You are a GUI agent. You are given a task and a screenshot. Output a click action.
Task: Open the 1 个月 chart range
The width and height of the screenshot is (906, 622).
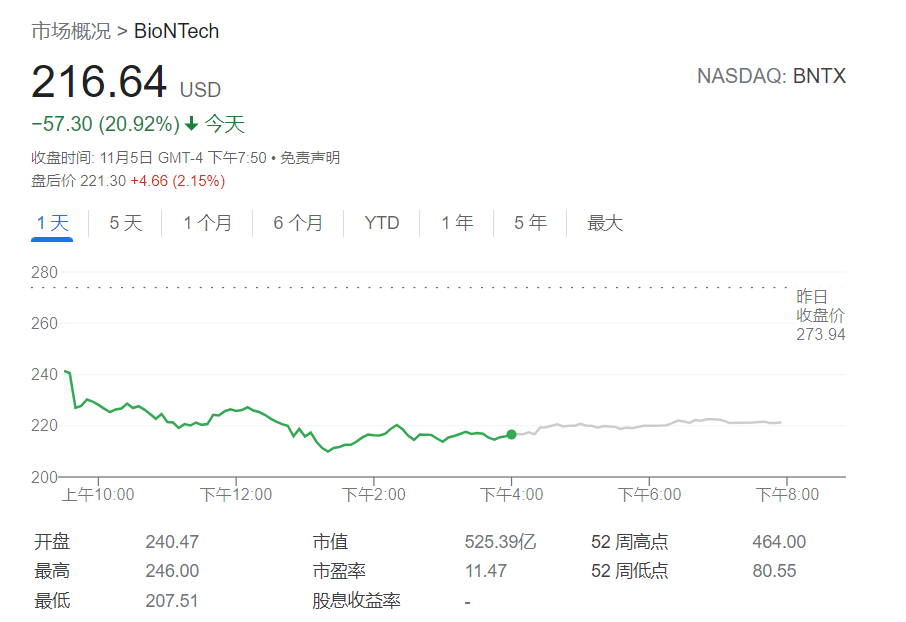(x=207, y=223)
